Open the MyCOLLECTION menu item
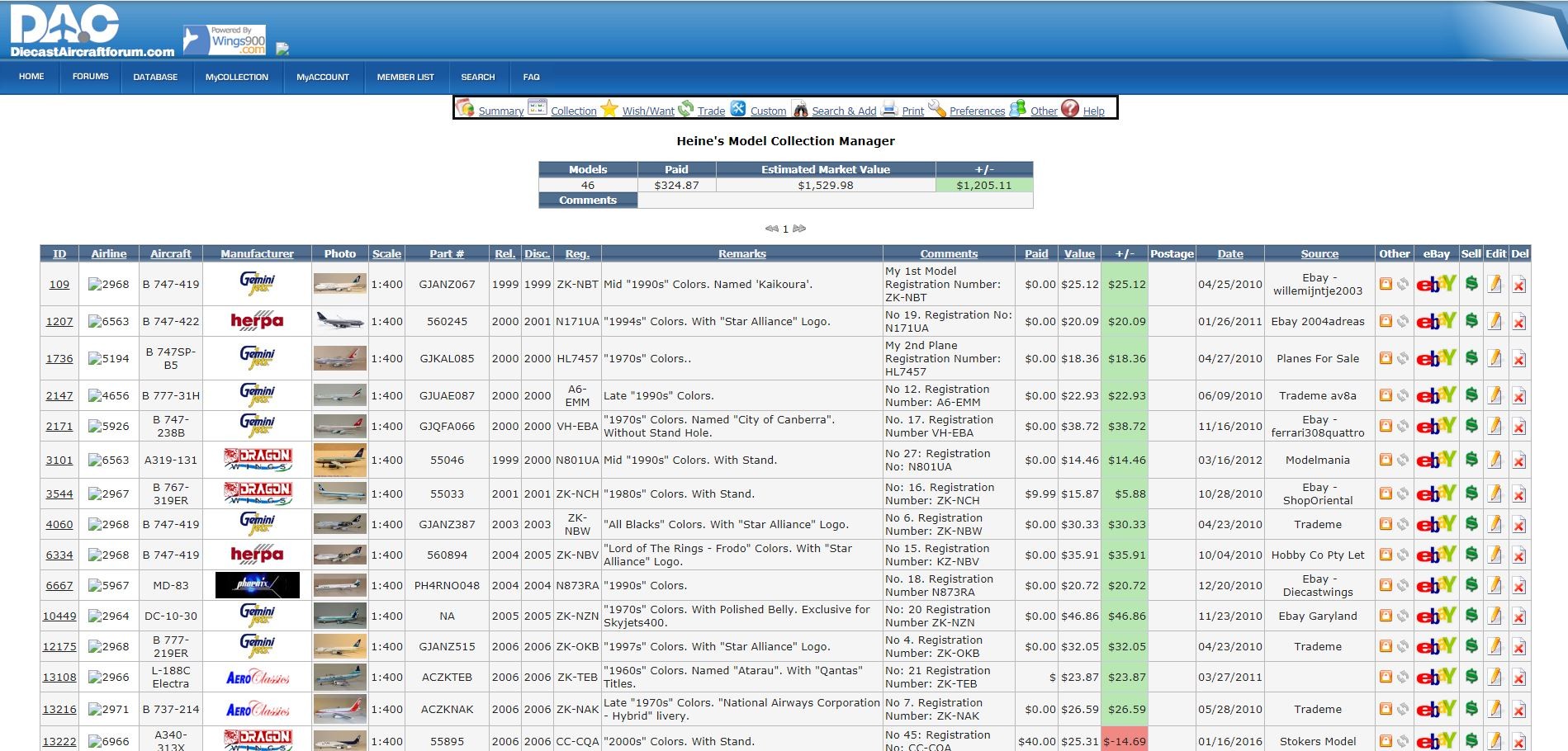 [237, 77]
